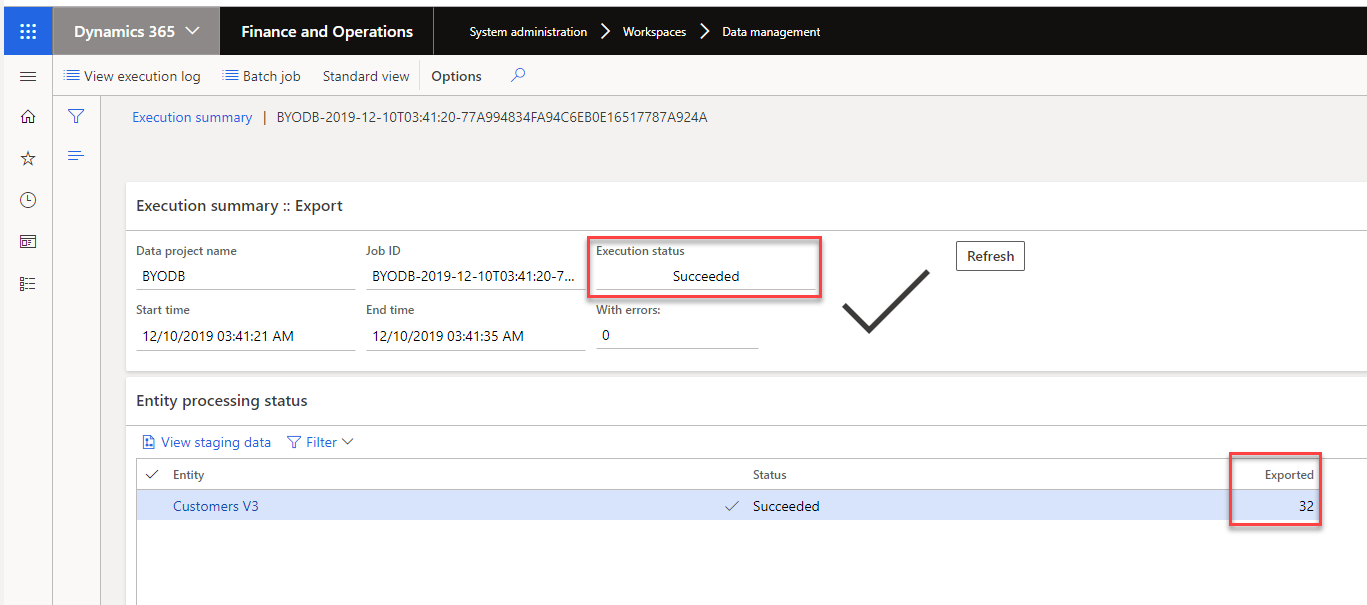Open the Customers V3 entity link
Image resolution: width=1367 pixels, height=605 pixels.
point(216,506)
